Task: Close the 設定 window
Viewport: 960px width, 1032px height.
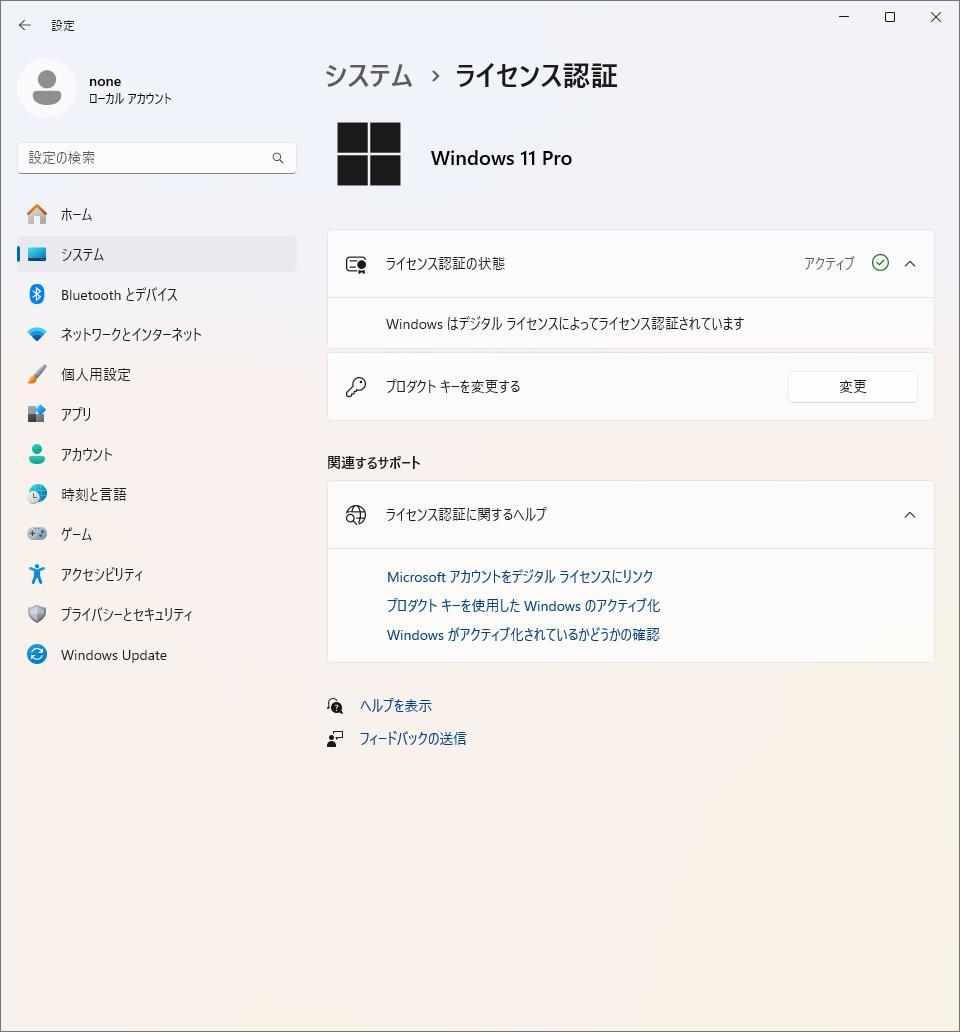Action: (936, 17)
